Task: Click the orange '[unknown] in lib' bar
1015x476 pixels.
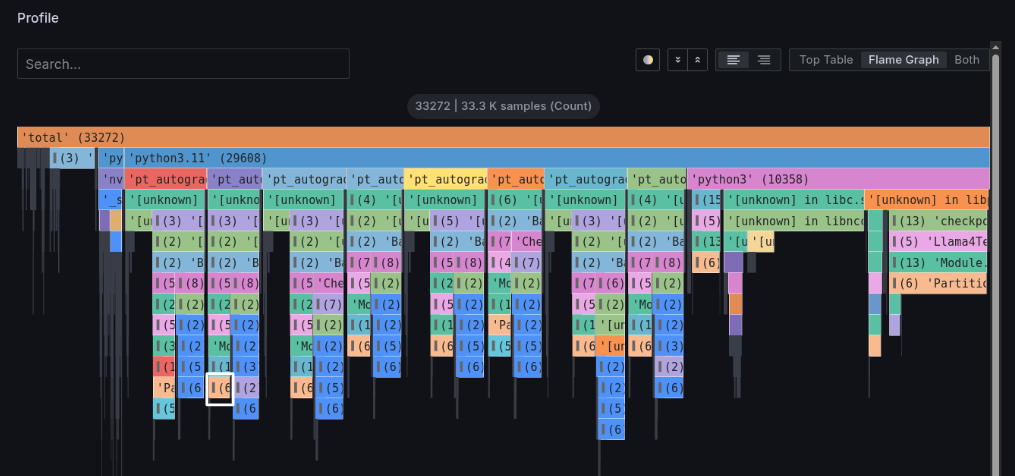Action: [927, 199]
